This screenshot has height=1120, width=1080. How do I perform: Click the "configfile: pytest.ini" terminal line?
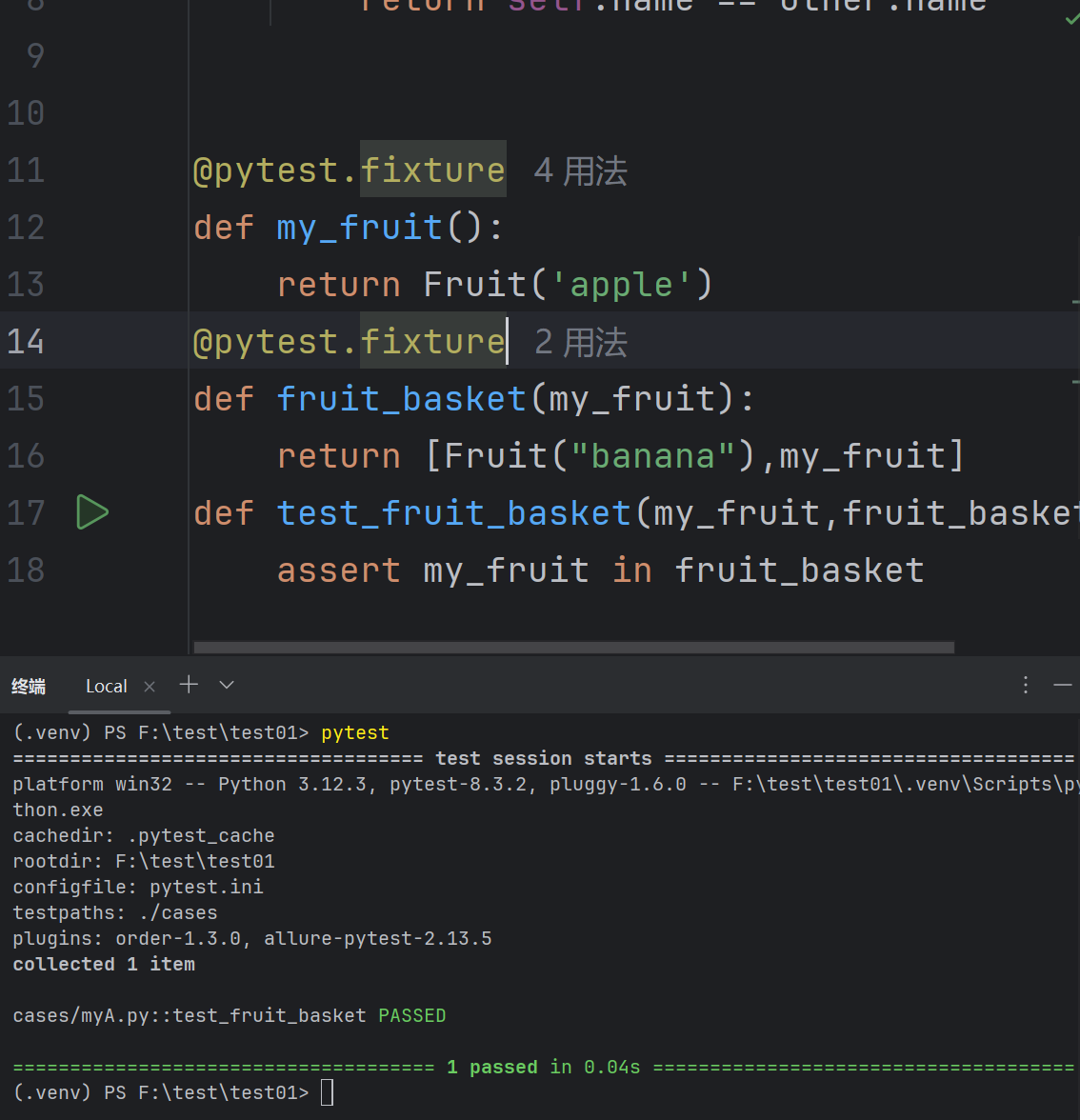(138, 888)
